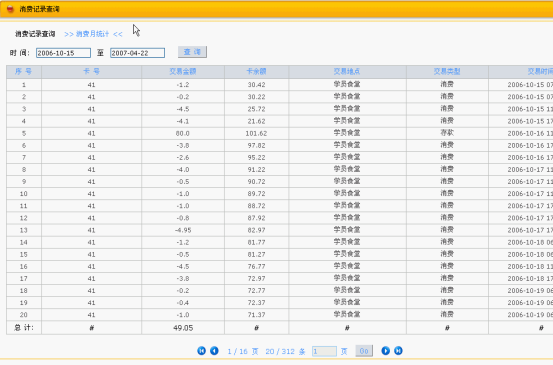Viewport: 553px width, 365px height.
Task: Select row number 1 cell
Action: 24,85
